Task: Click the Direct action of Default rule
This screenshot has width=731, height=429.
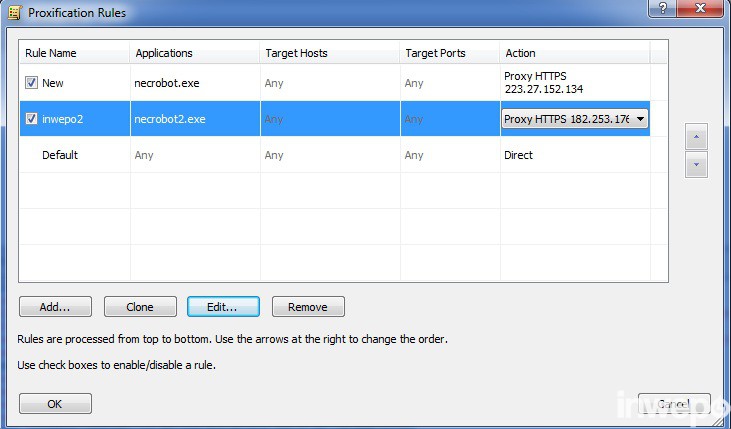Action: [518, 155]
